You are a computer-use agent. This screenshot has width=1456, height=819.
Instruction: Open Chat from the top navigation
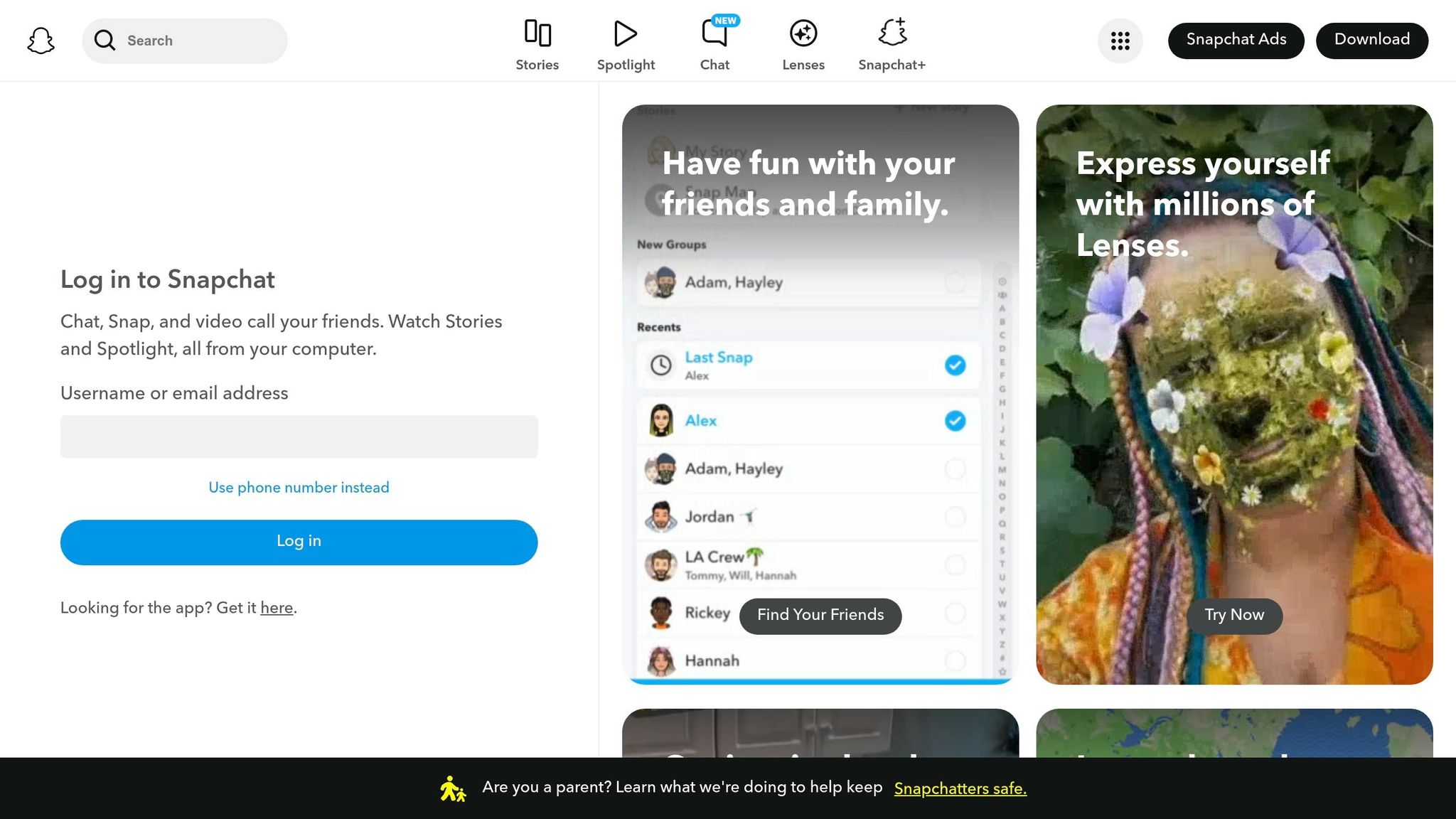(x=714, y=45)
